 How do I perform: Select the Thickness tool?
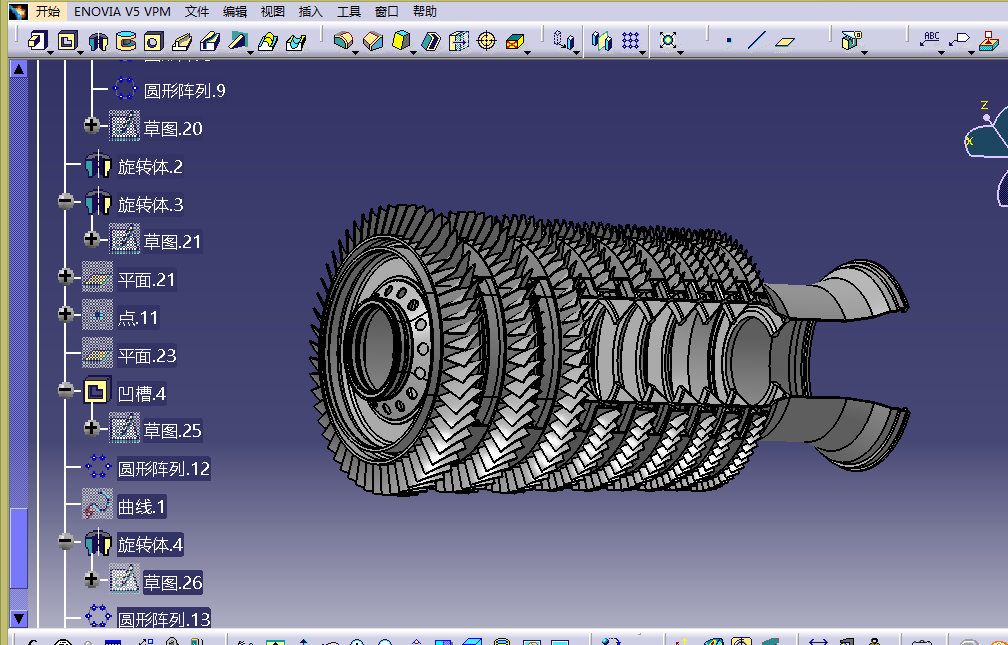click(x=458, y=41)
